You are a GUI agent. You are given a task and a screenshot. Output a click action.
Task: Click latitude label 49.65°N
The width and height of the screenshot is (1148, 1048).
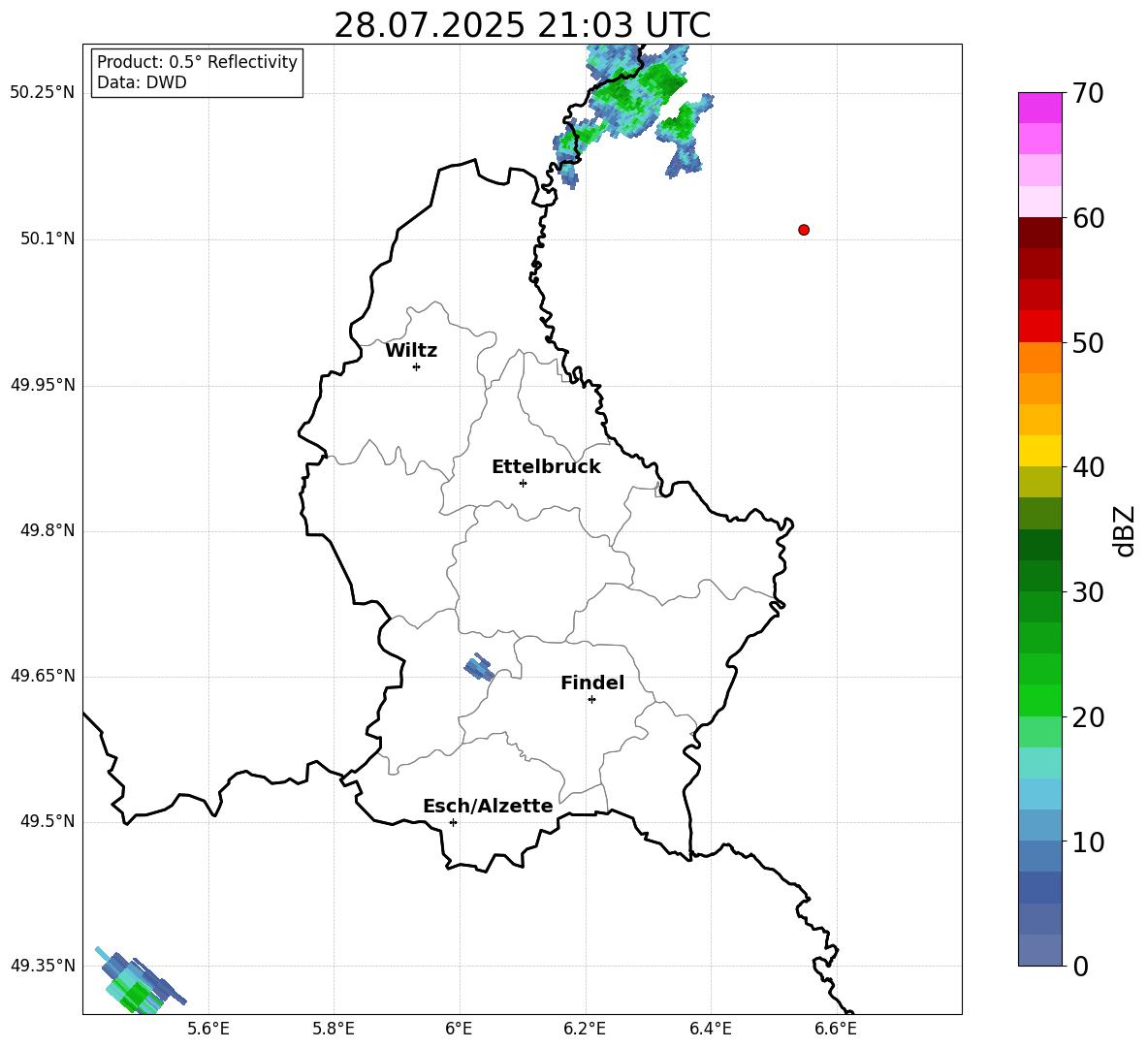point(43,676)
